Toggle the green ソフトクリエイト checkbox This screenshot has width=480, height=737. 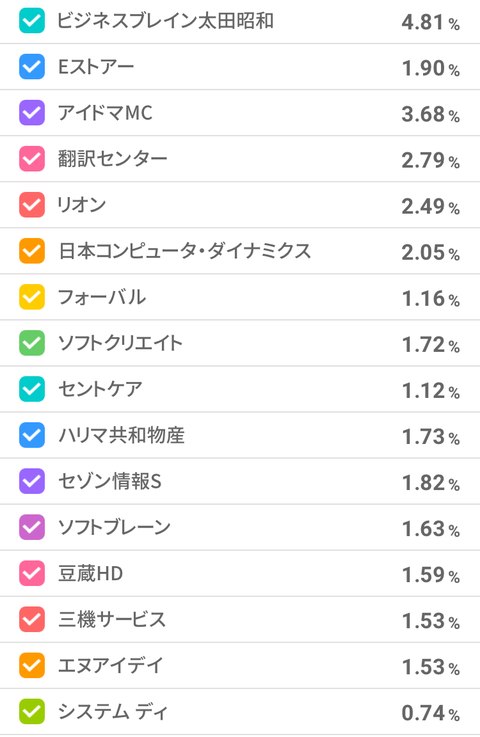tap(32, 343)
